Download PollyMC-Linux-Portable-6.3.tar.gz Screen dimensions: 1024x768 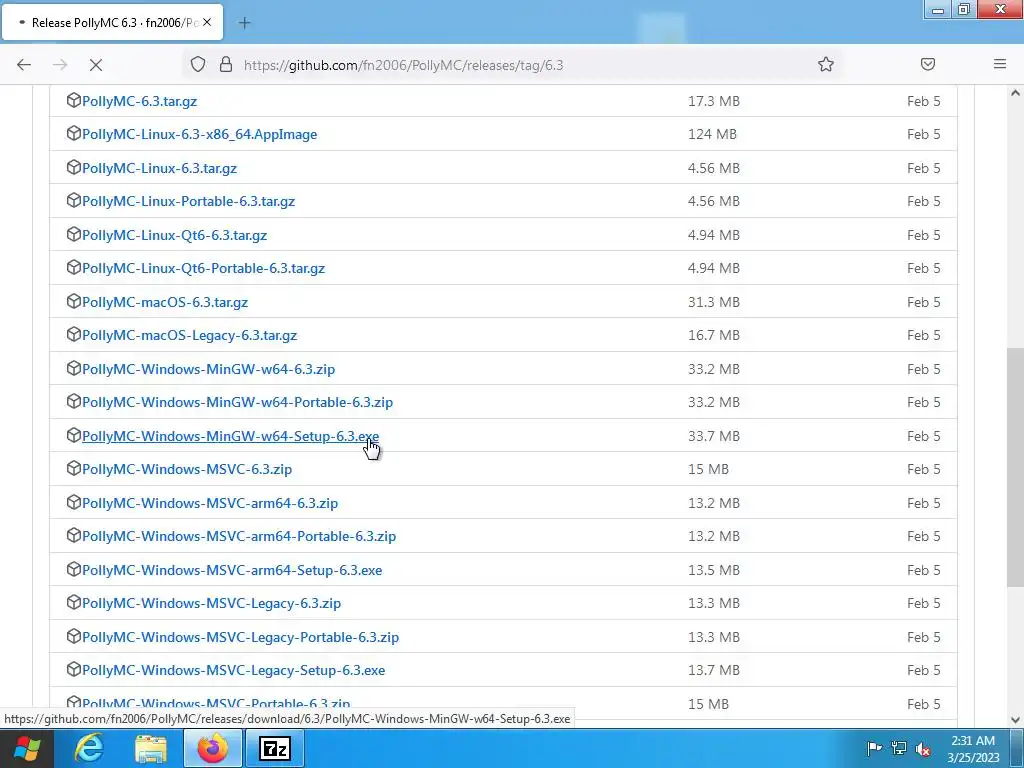point(188,202)
